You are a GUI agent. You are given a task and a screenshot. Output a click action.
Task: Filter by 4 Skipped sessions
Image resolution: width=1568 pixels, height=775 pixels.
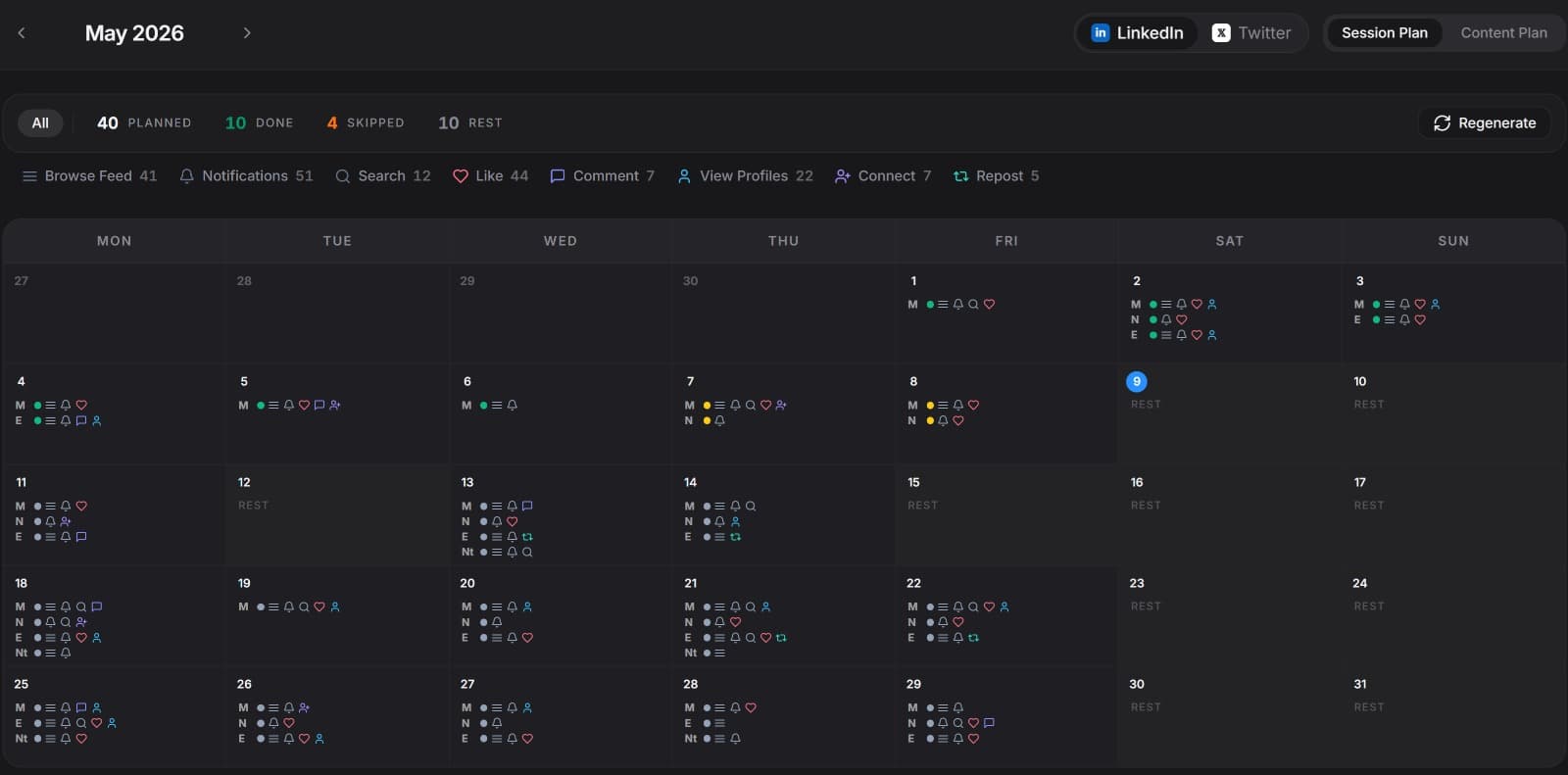click(x=366, y=122)
